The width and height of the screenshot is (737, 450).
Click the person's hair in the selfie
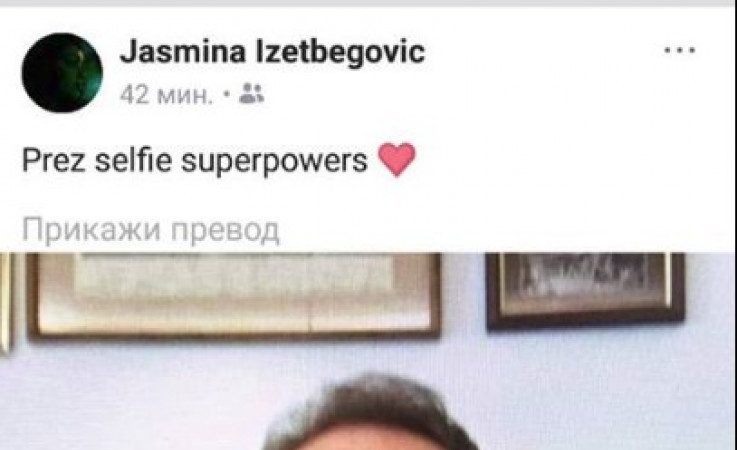(371, 411)
